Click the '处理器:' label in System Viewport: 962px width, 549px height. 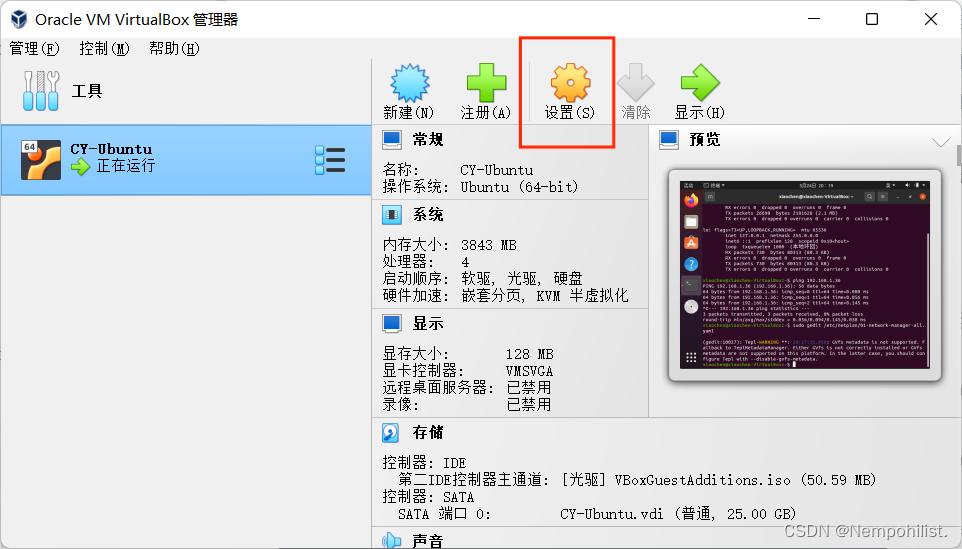[408, 262]
